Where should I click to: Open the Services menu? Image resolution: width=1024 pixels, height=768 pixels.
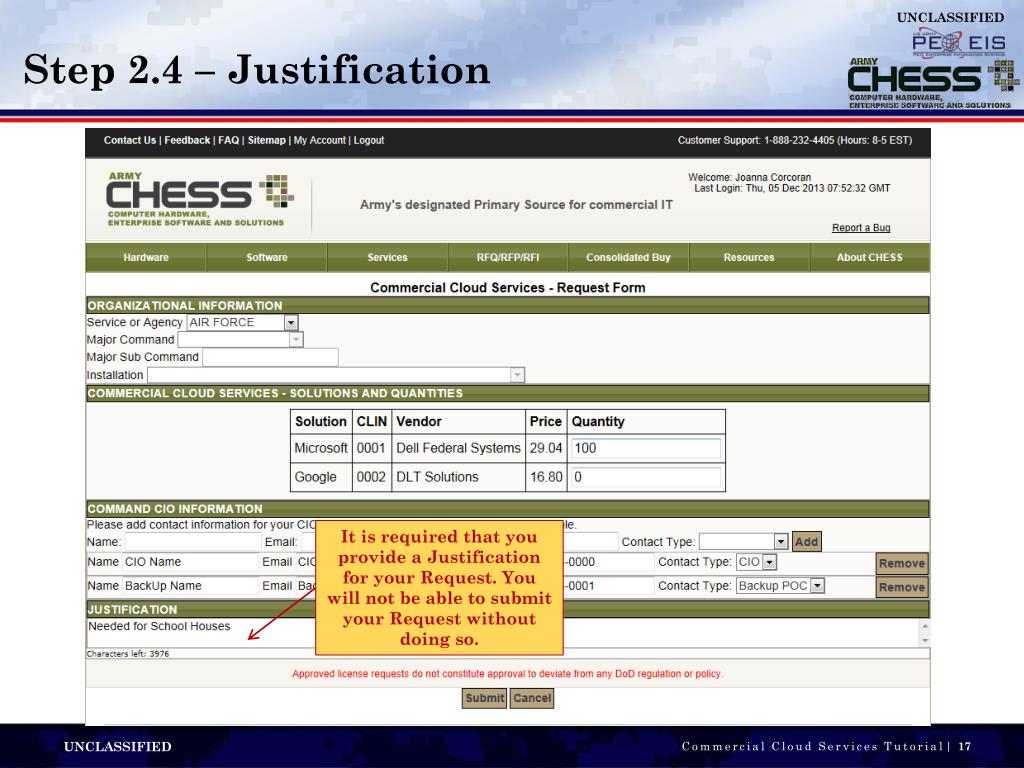pyautogui.click(x=387, y=257)
